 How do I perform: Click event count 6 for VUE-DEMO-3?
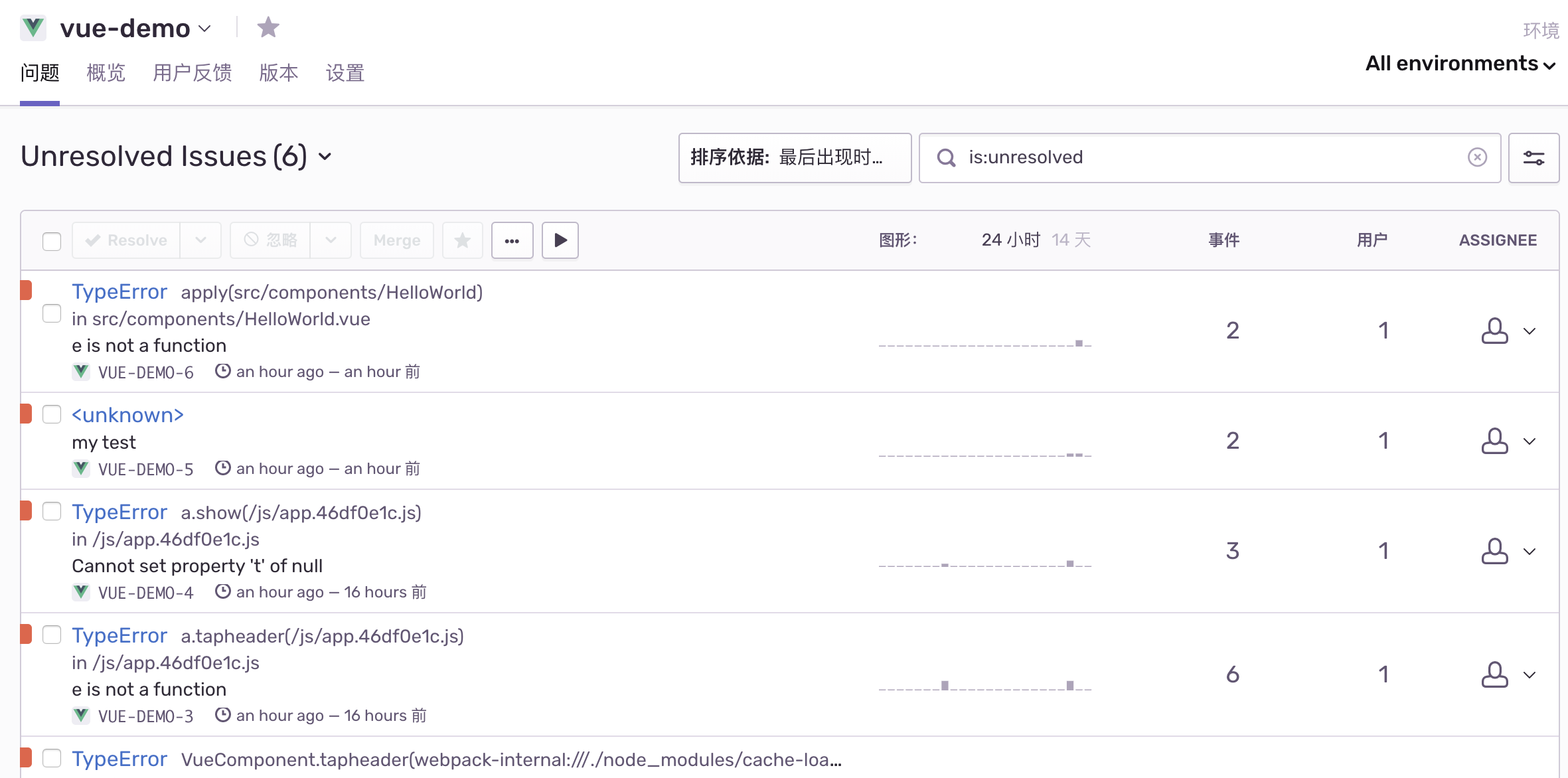1233,674
